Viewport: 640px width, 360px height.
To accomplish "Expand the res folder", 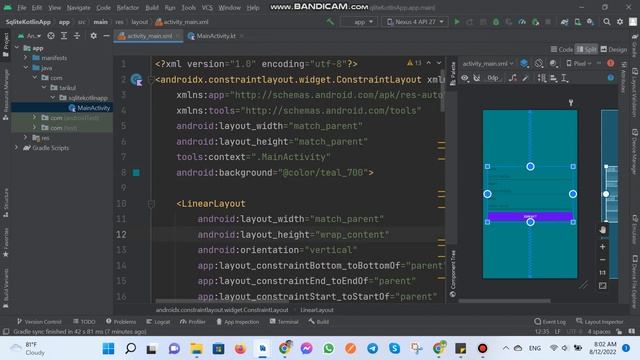I will pyautogui.click(x=26, y=138).
